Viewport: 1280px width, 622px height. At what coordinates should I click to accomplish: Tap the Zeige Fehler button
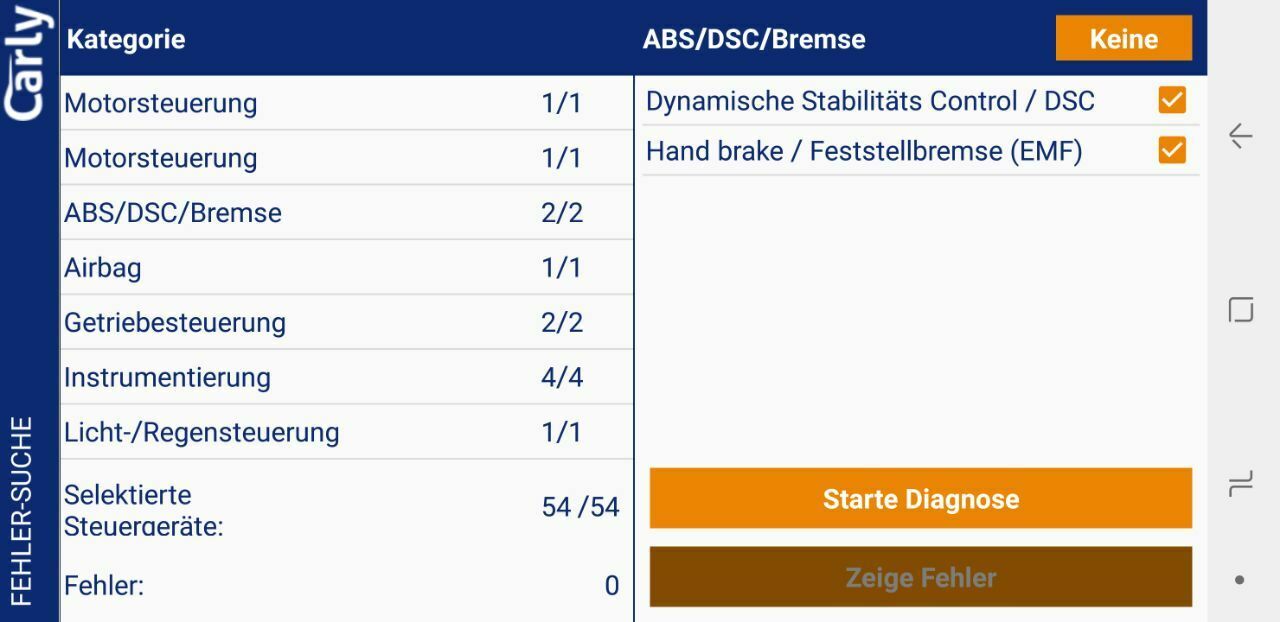click(921, 577)
